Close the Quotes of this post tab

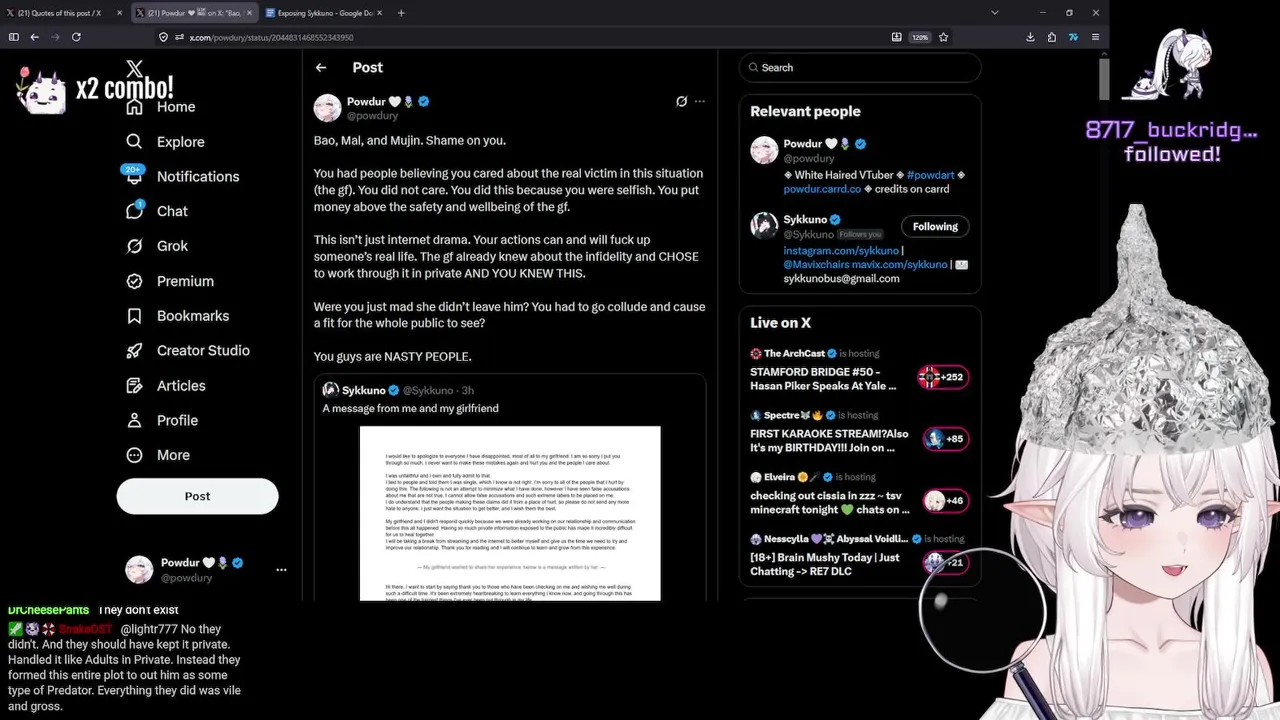coord(119,13)
